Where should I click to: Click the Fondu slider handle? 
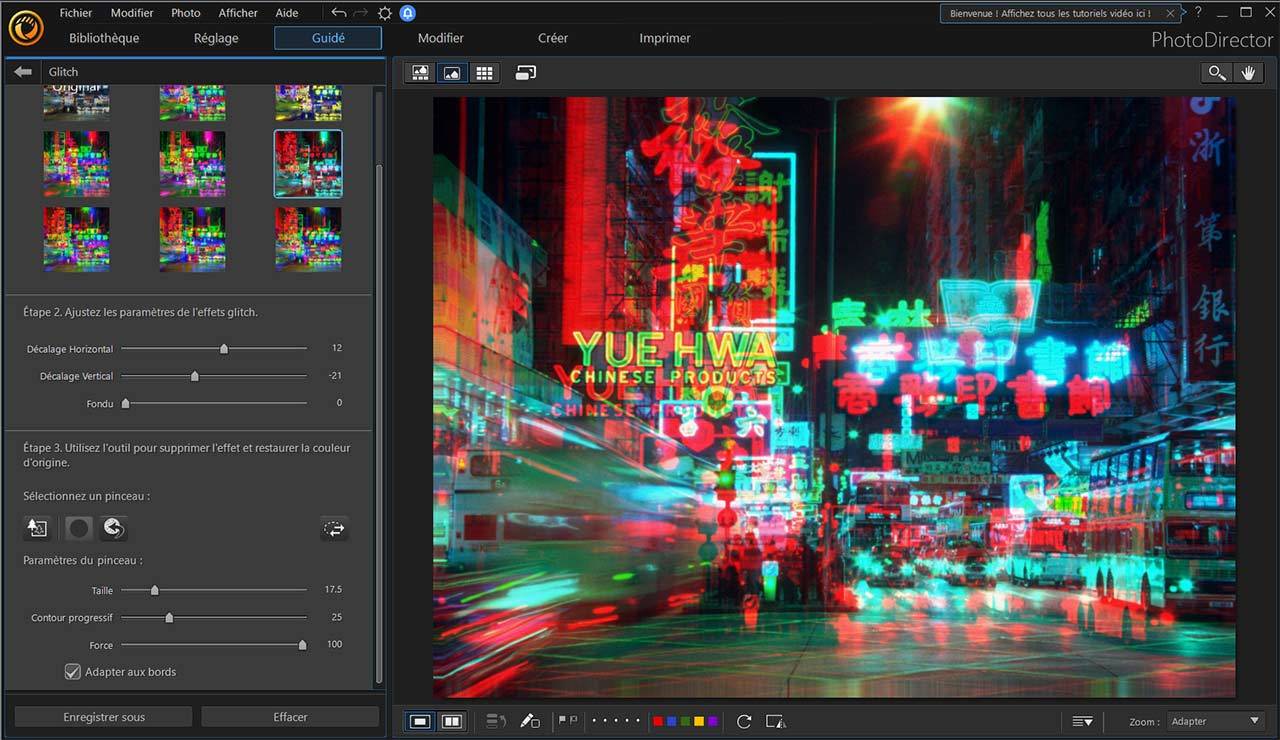(125, 404)
